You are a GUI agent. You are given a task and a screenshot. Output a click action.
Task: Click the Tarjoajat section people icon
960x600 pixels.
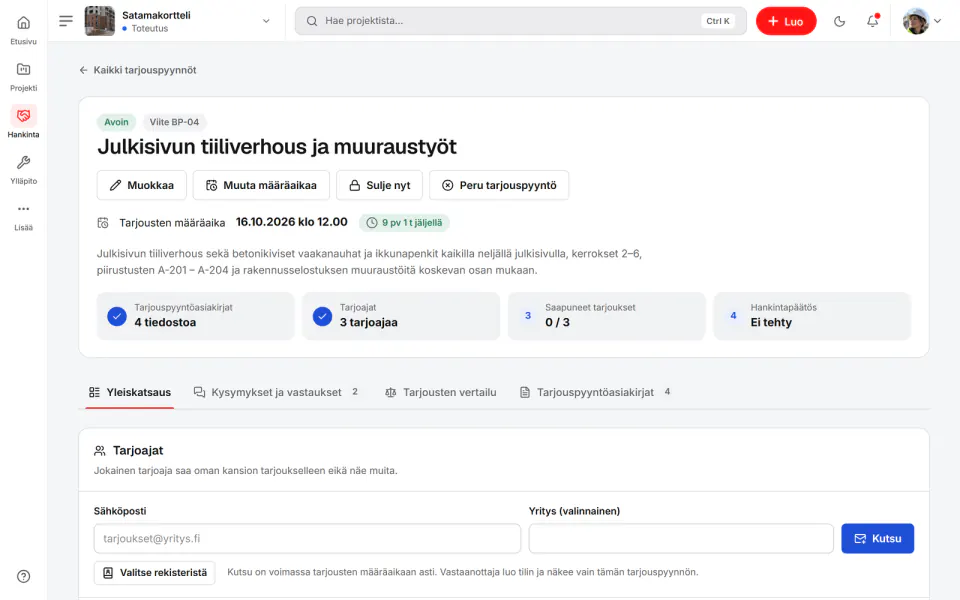(x=100, y=451)
